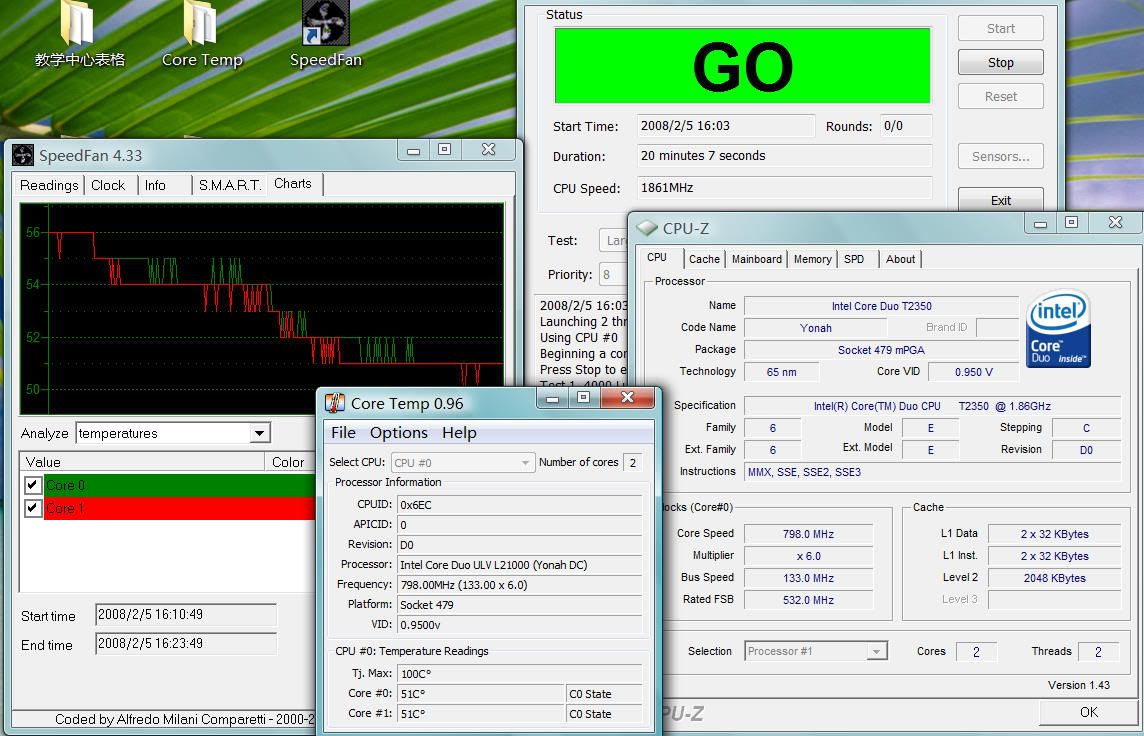1144x736 pixels.
Task: Click the SpeedFan title bar icon
Action: (23, 155)
